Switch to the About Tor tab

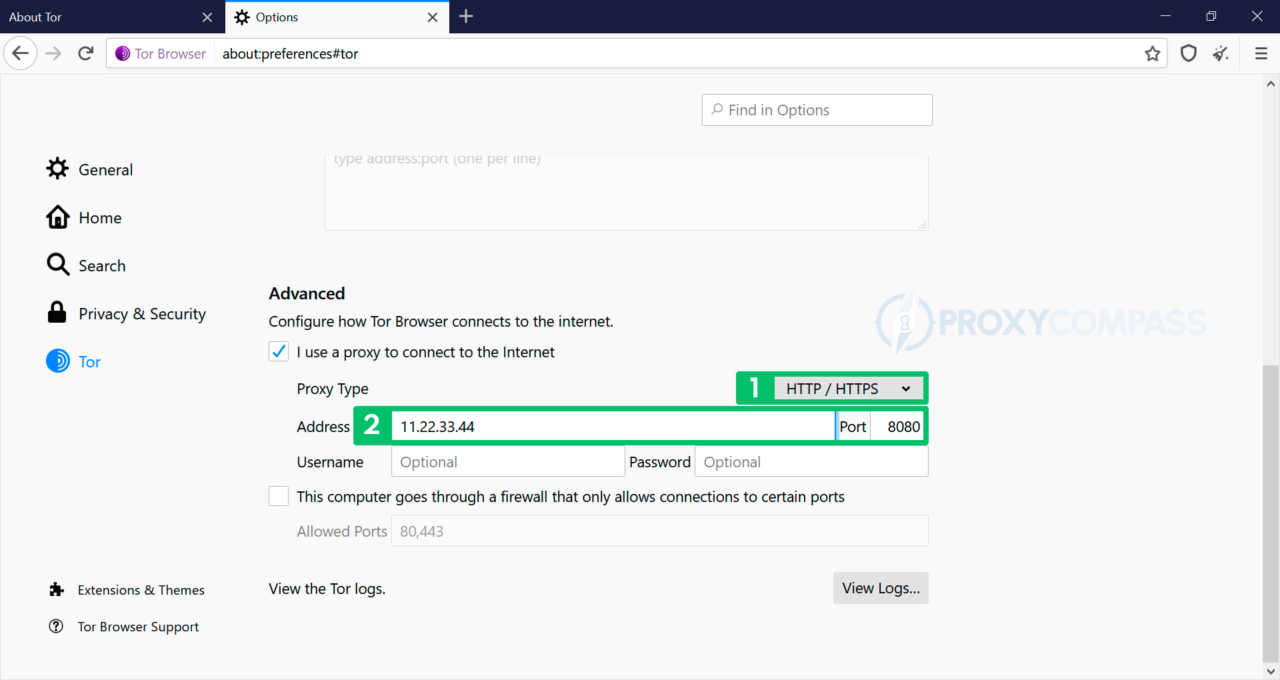[100, 17]
